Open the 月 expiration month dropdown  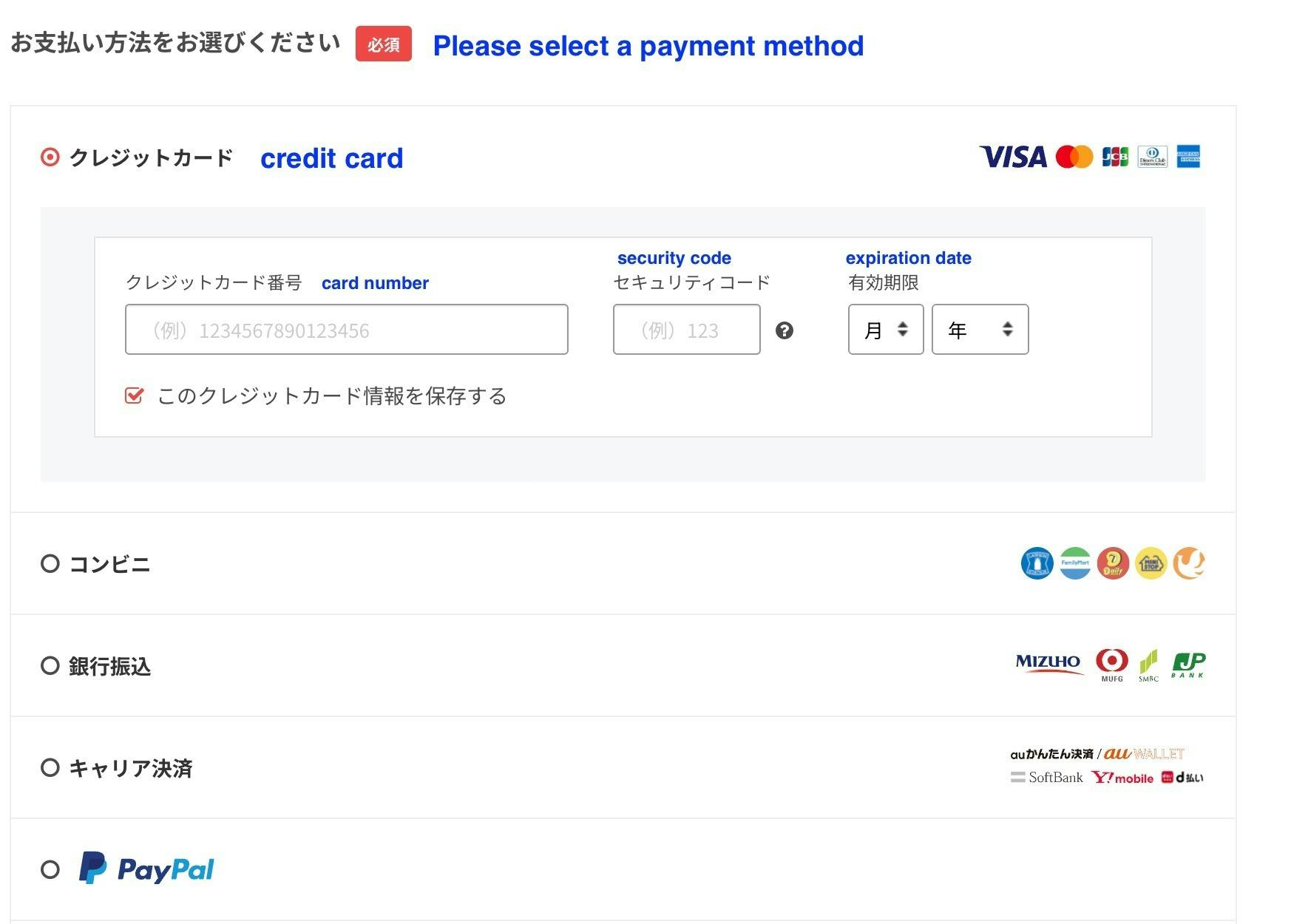pyautogui.click(x=886, y=330)
